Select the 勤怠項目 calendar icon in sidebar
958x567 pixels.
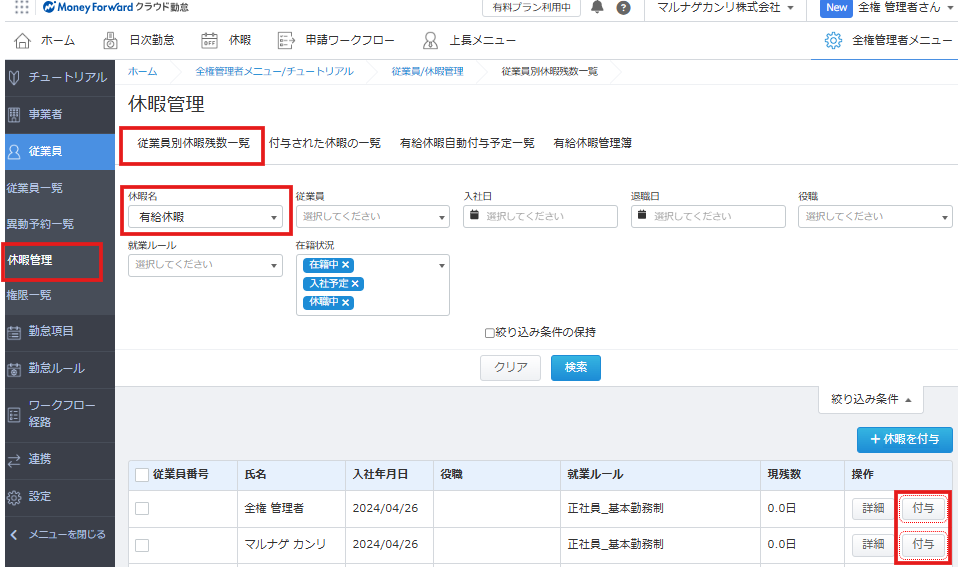[14, 331]
